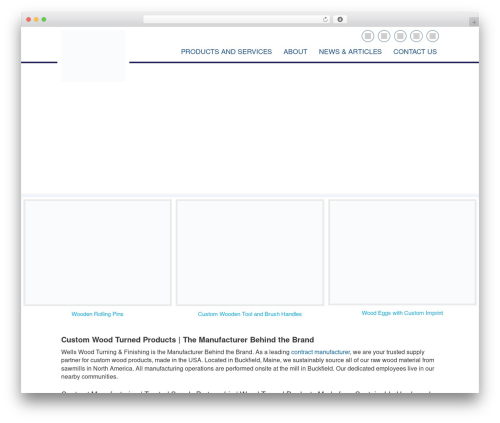The width and height of the screenshot is (500, 423).
Task: Open Custom Wooden Tool and Brush Handles link
Action: (250, 314)
